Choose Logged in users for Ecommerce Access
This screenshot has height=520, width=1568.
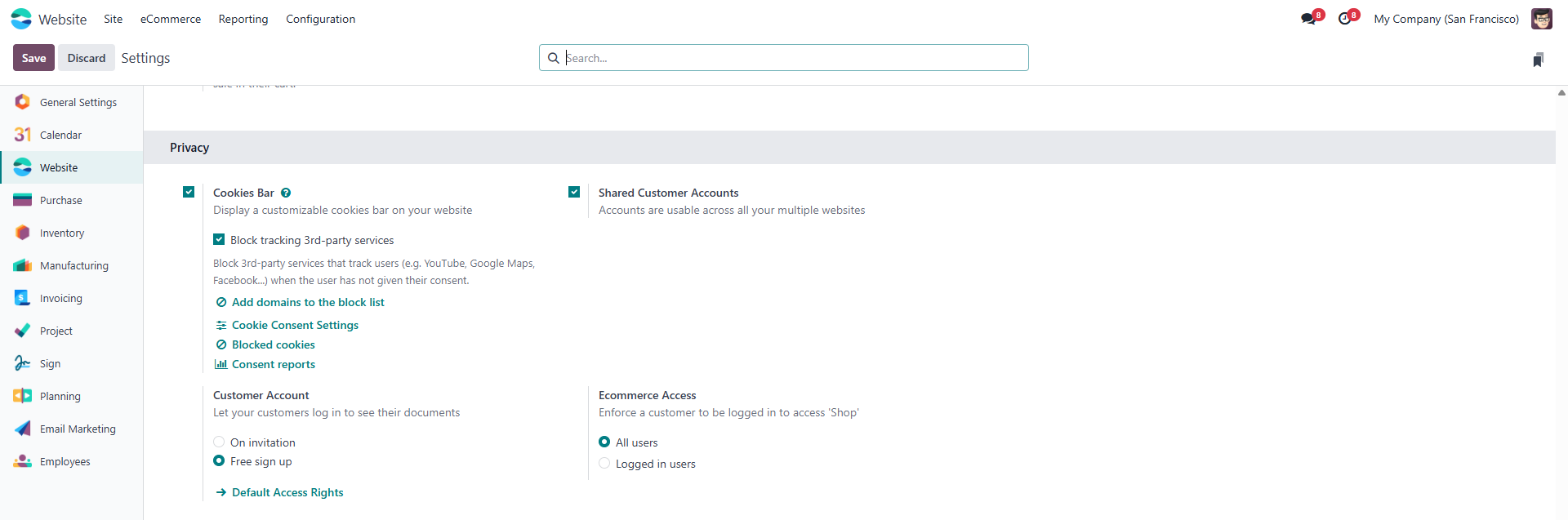pos(604,464)
